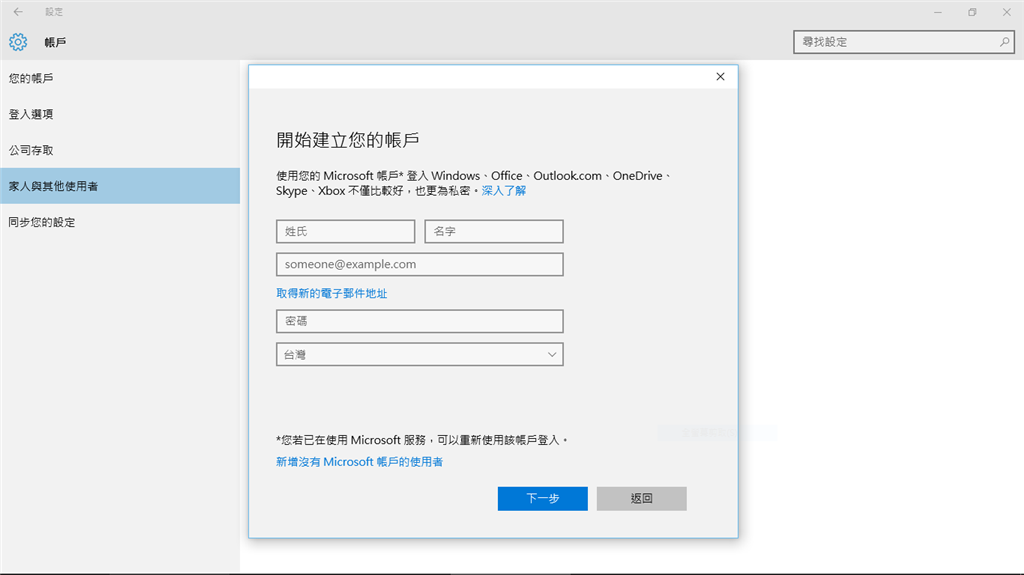Open the 台灣 country dropdown
1024x575 pixels.
(420, 354)
